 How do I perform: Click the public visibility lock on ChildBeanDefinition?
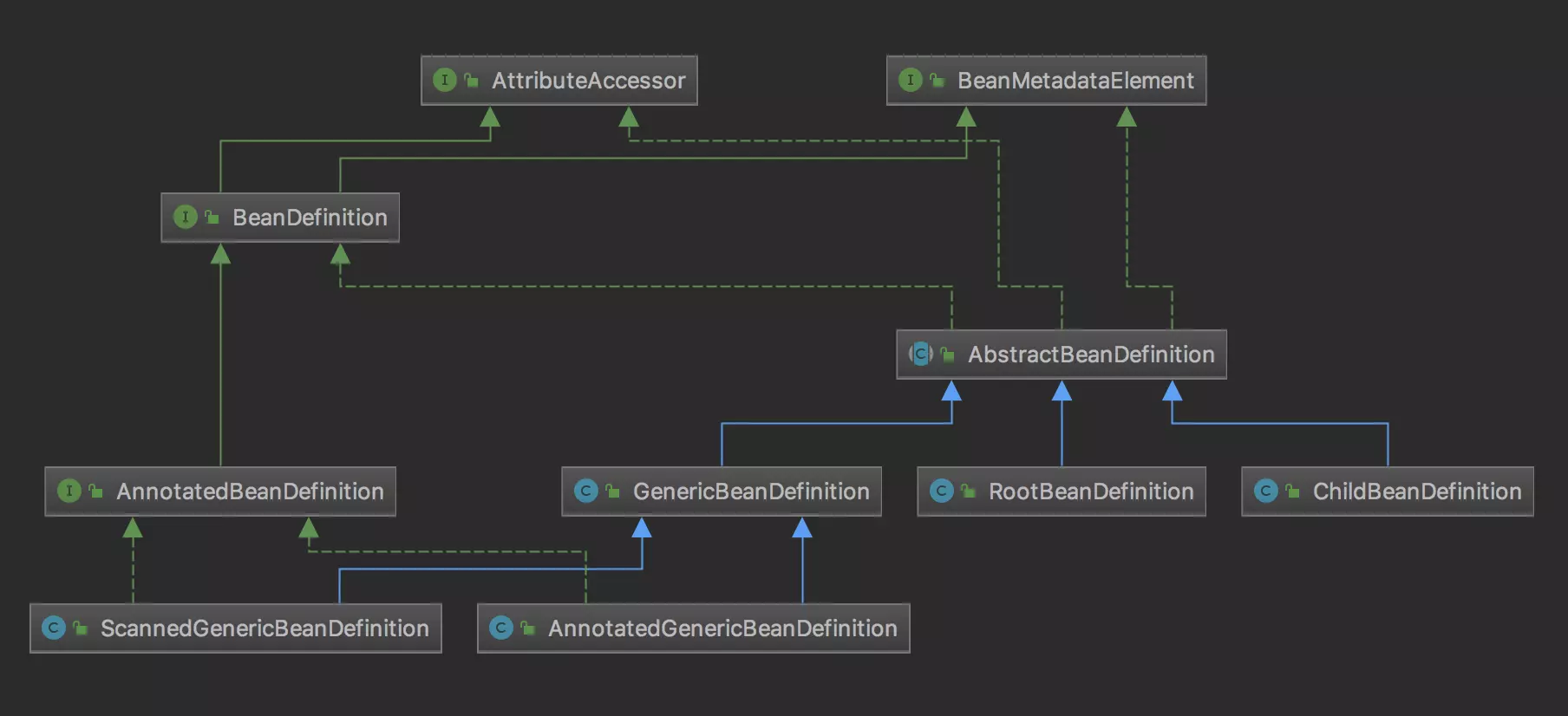pyautogui.click(x=1292, y=491)
